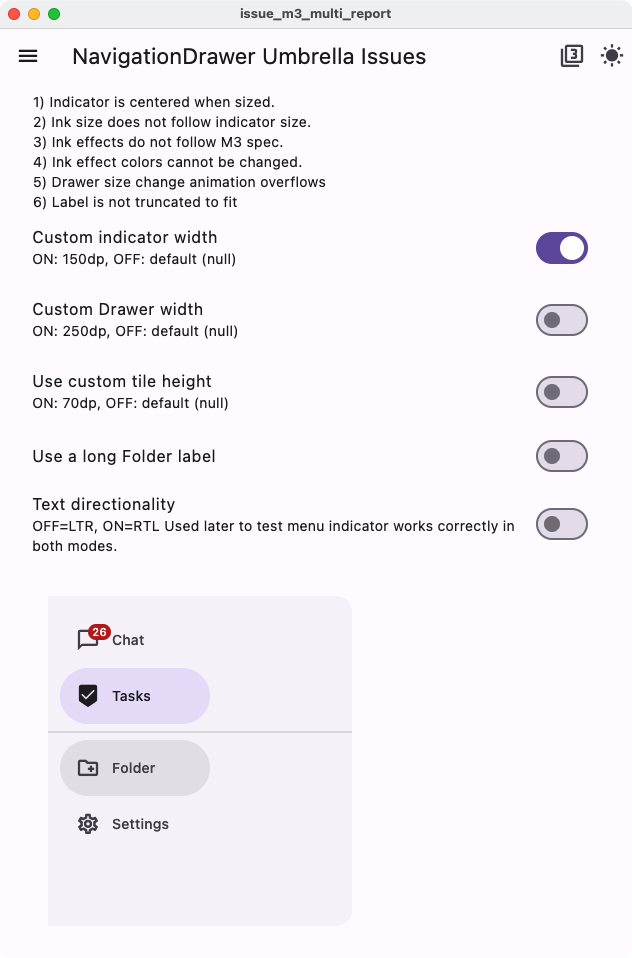Click the NavigationDrawer Umbrella Issues title

[x=247, y=56]
